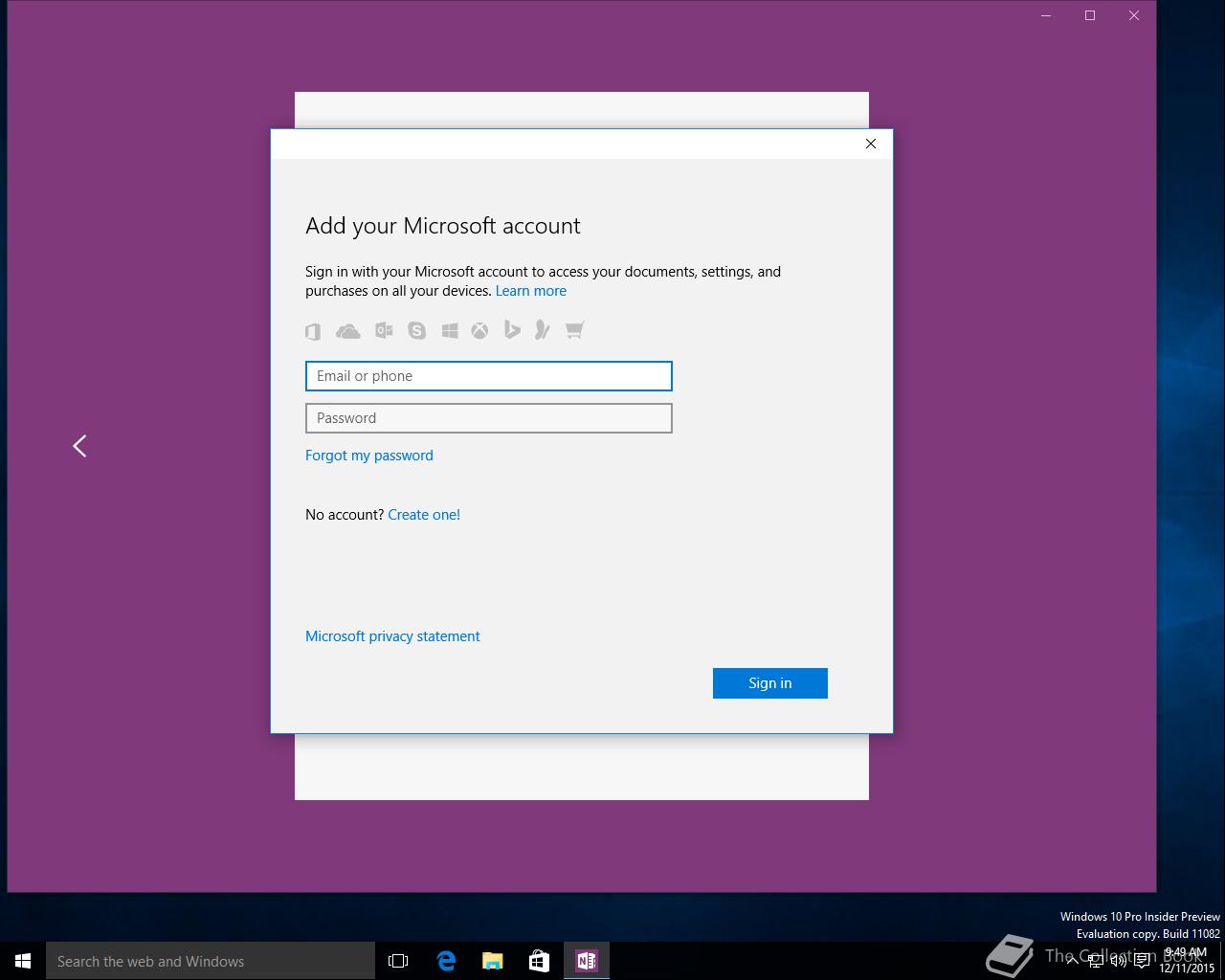Open the Windows Start menu
Viewport: 1225px width, 980px height.
[x=23, y=961]
